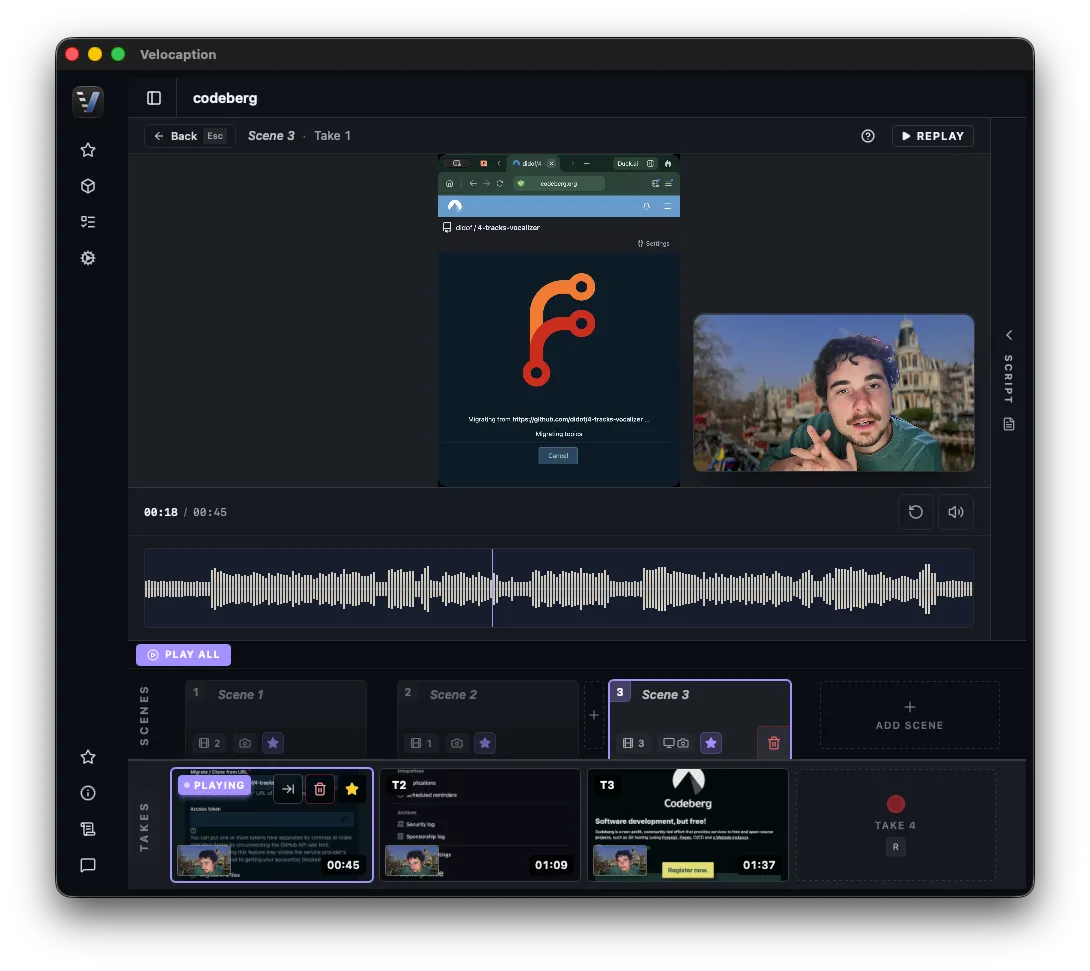The image size is (1090, 971).
Task: Open the checklist icon in left sidebar
Action: (x=88, y=222)
